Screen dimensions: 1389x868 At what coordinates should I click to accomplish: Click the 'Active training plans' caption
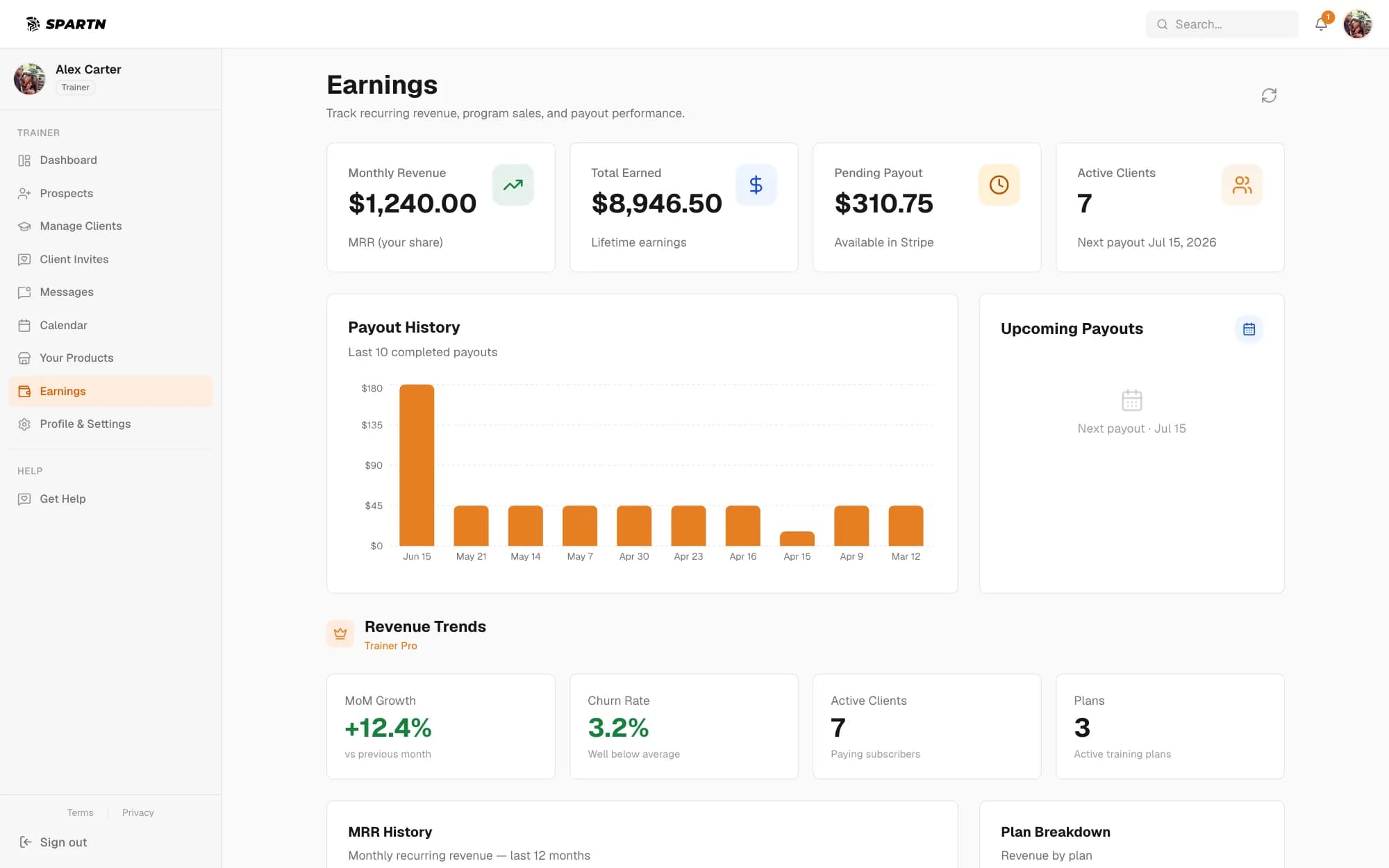[1122, 754]
